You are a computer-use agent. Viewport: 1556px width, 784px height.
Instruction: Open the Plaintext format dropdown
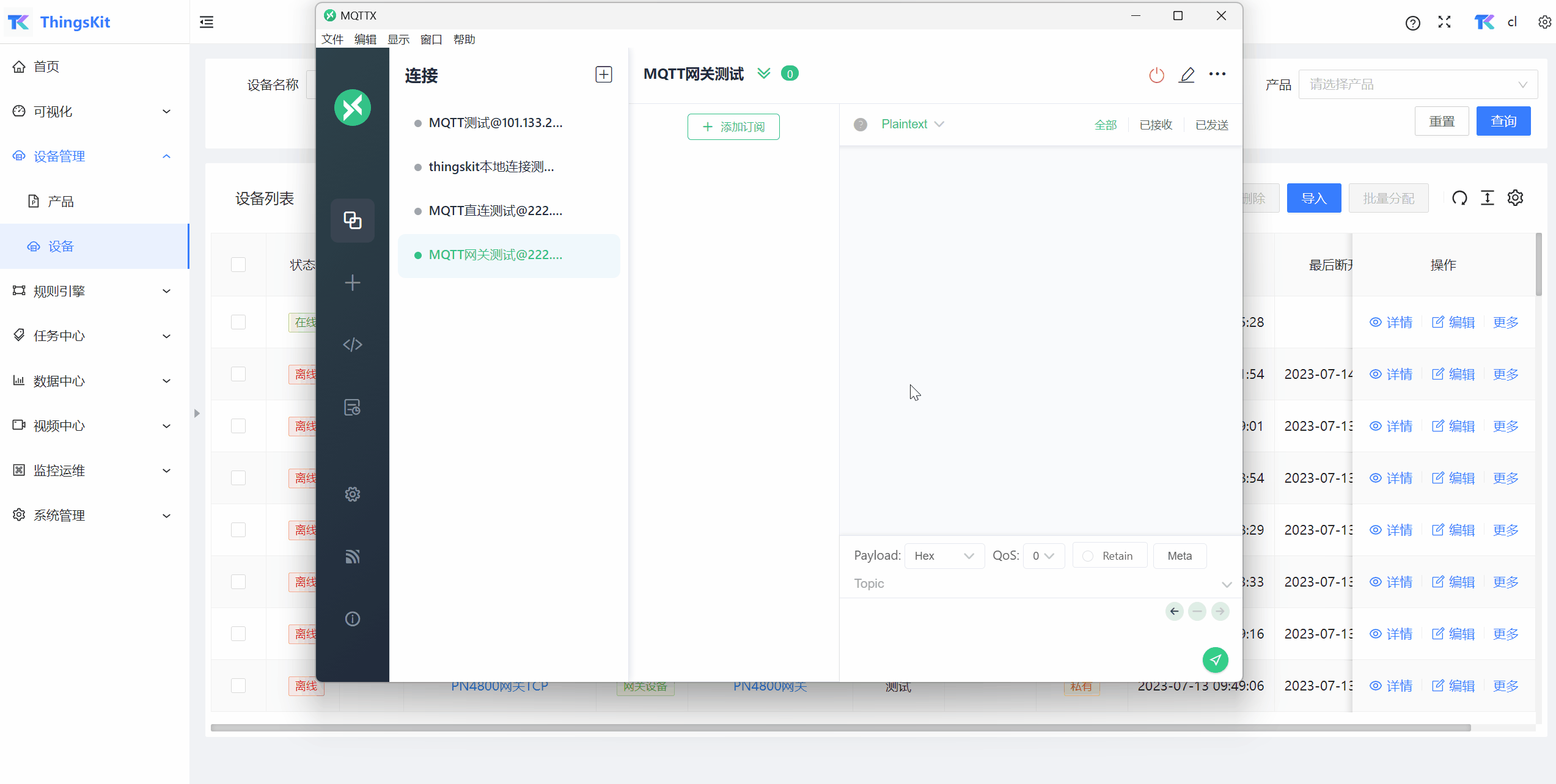tap(912, 124)
